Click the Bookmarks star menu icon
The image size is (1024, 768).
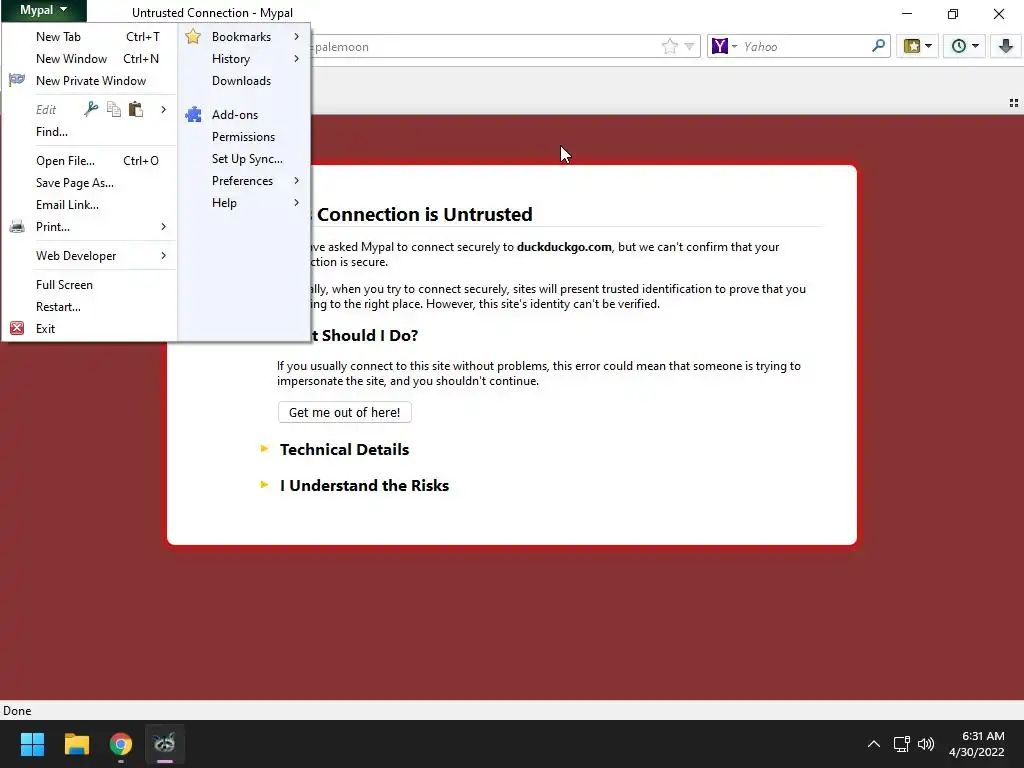coord(193,37)
